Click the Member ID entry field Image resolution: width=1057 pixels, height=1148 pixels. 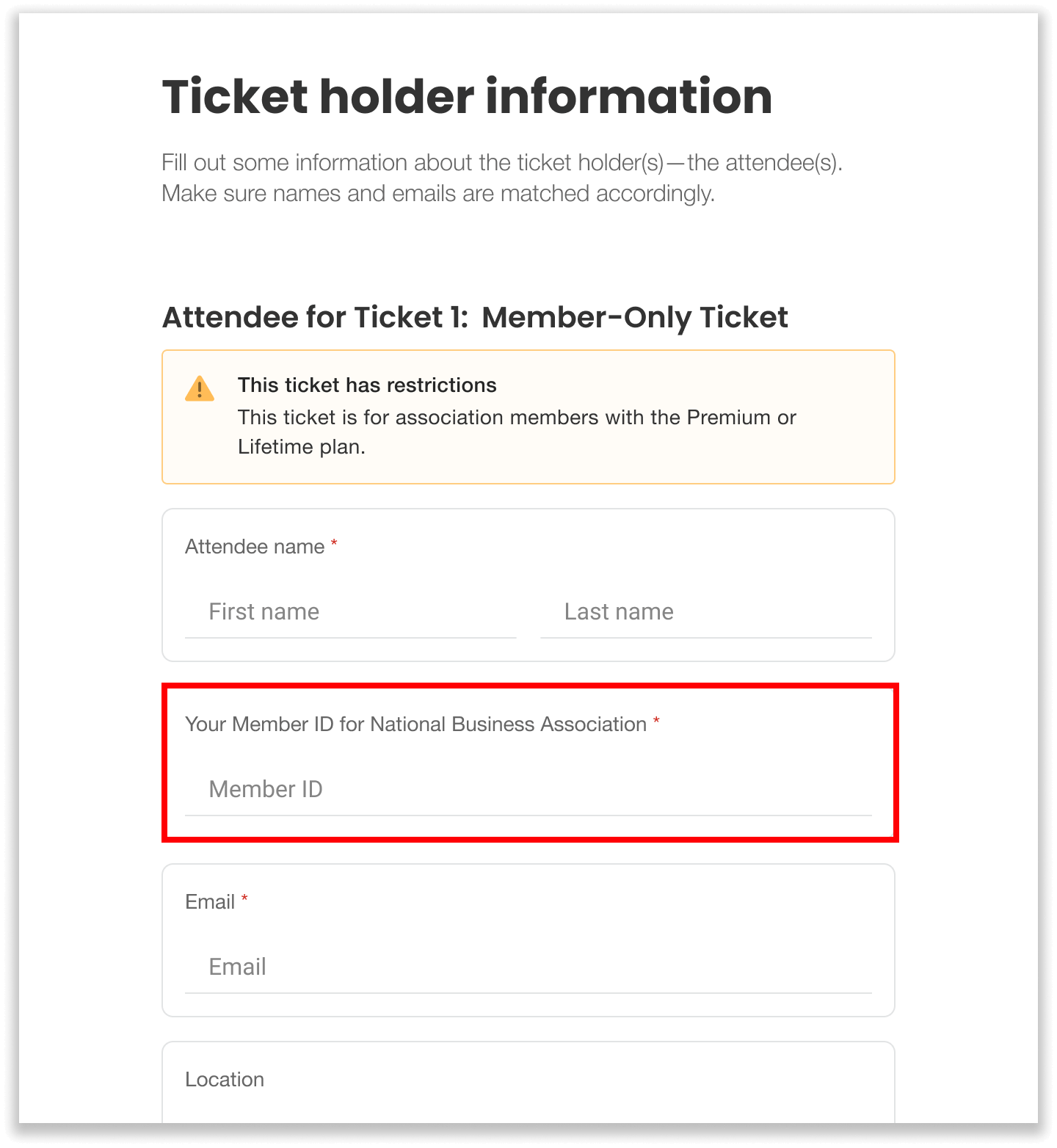click(x=528, y=789)
